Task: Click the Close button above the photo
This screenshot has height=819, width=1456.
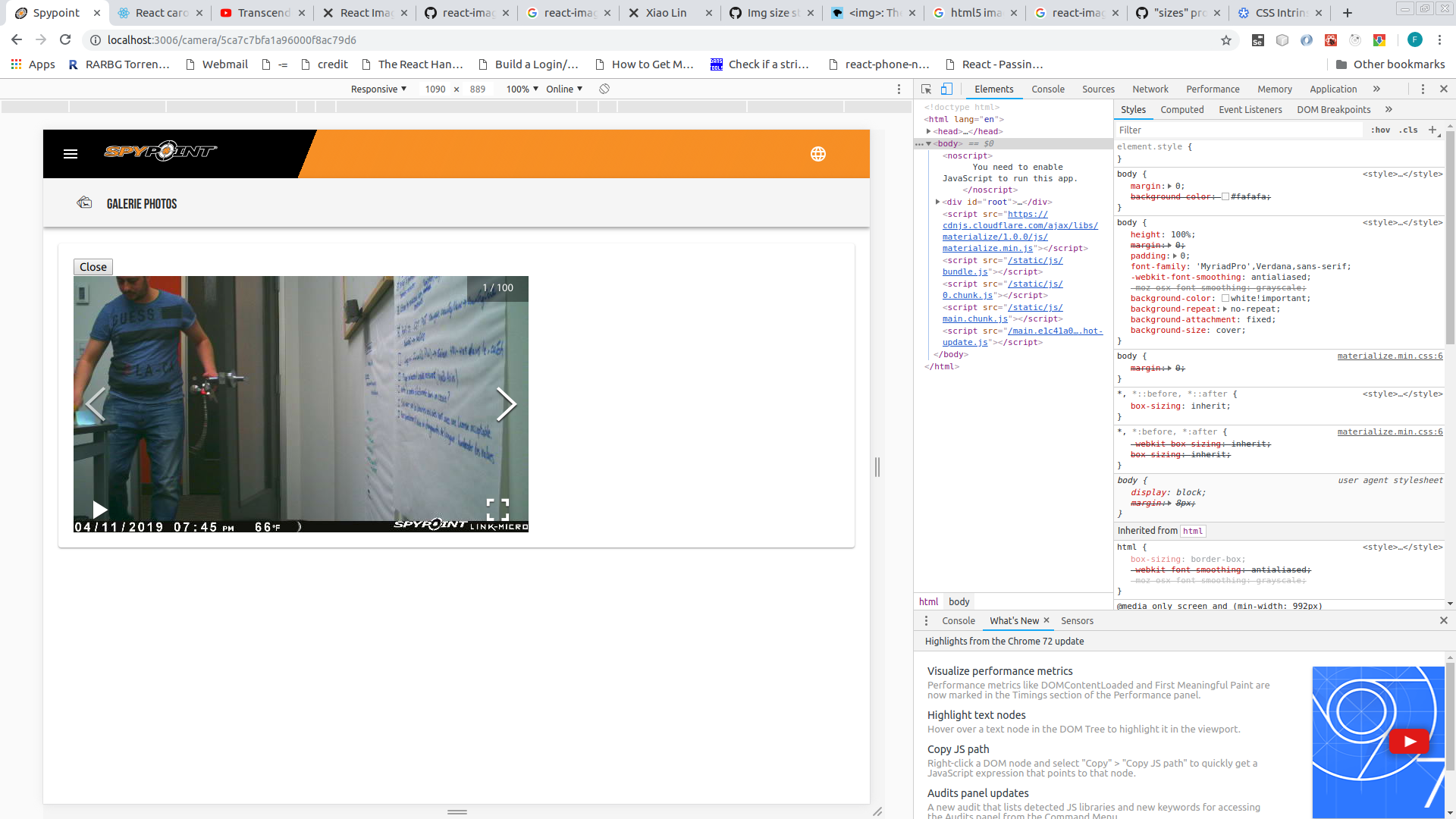Action: tap(93, 266)
